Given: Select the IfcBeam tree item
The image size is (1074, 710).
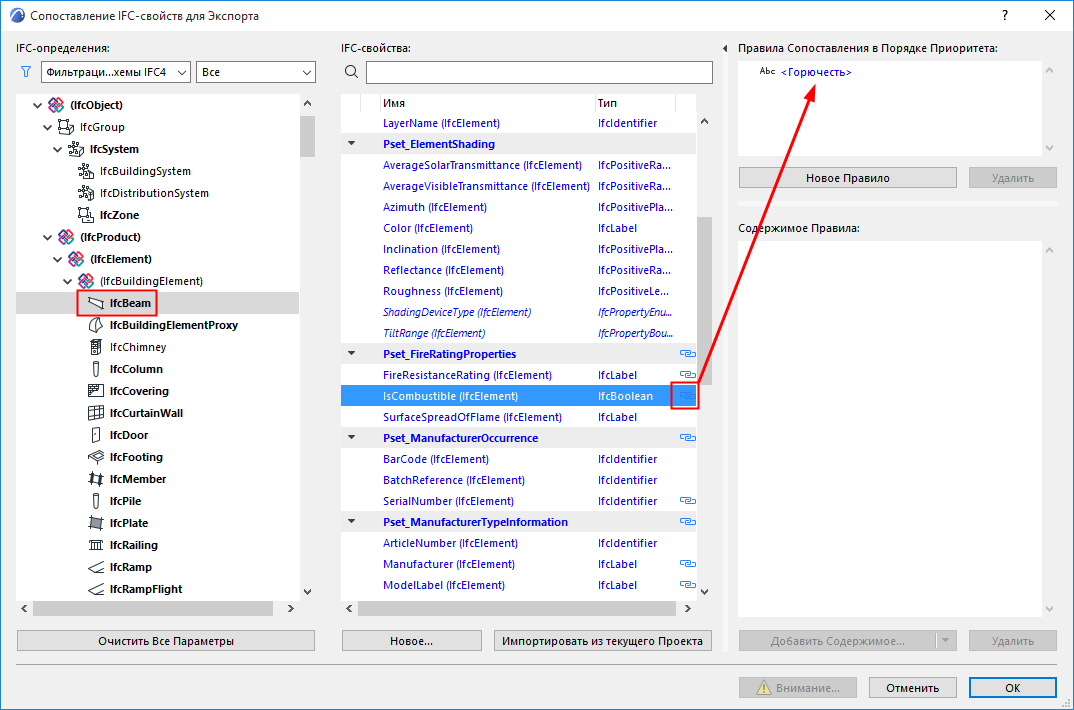Looking at the screenshot, I should pyautogui.click(x=130, y=303).
